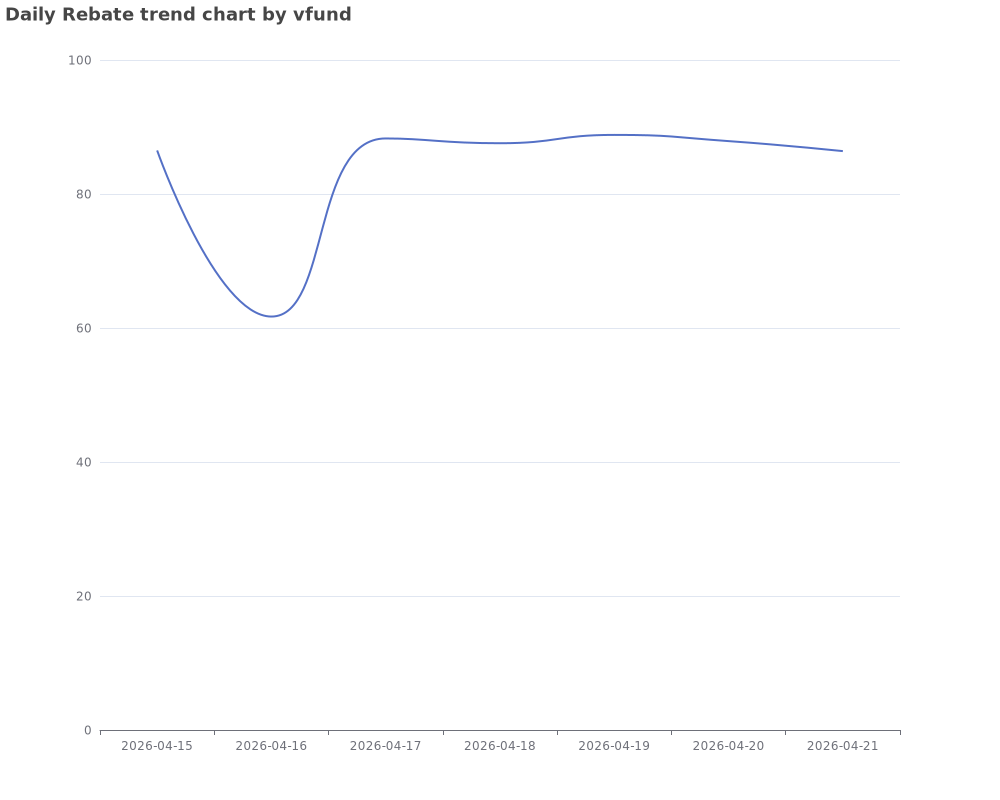Click the chart title 'Daily Rebate trend chart by vfund'
The image size is (1000, 800).
click(x=178, y=15)
